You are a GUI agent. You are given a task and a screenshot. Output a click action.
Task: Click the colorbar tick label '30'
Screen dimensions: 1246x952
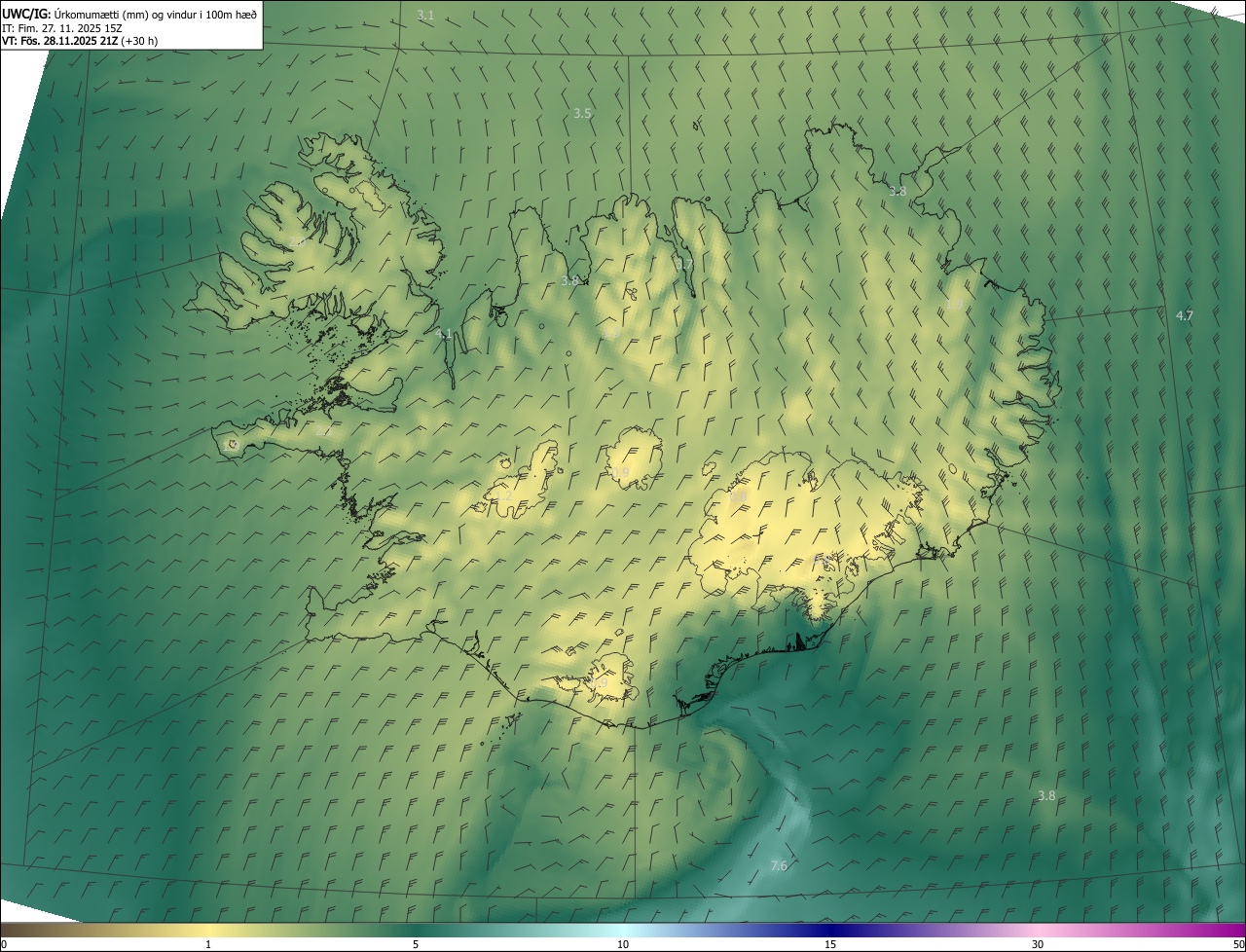[1038, 944]
